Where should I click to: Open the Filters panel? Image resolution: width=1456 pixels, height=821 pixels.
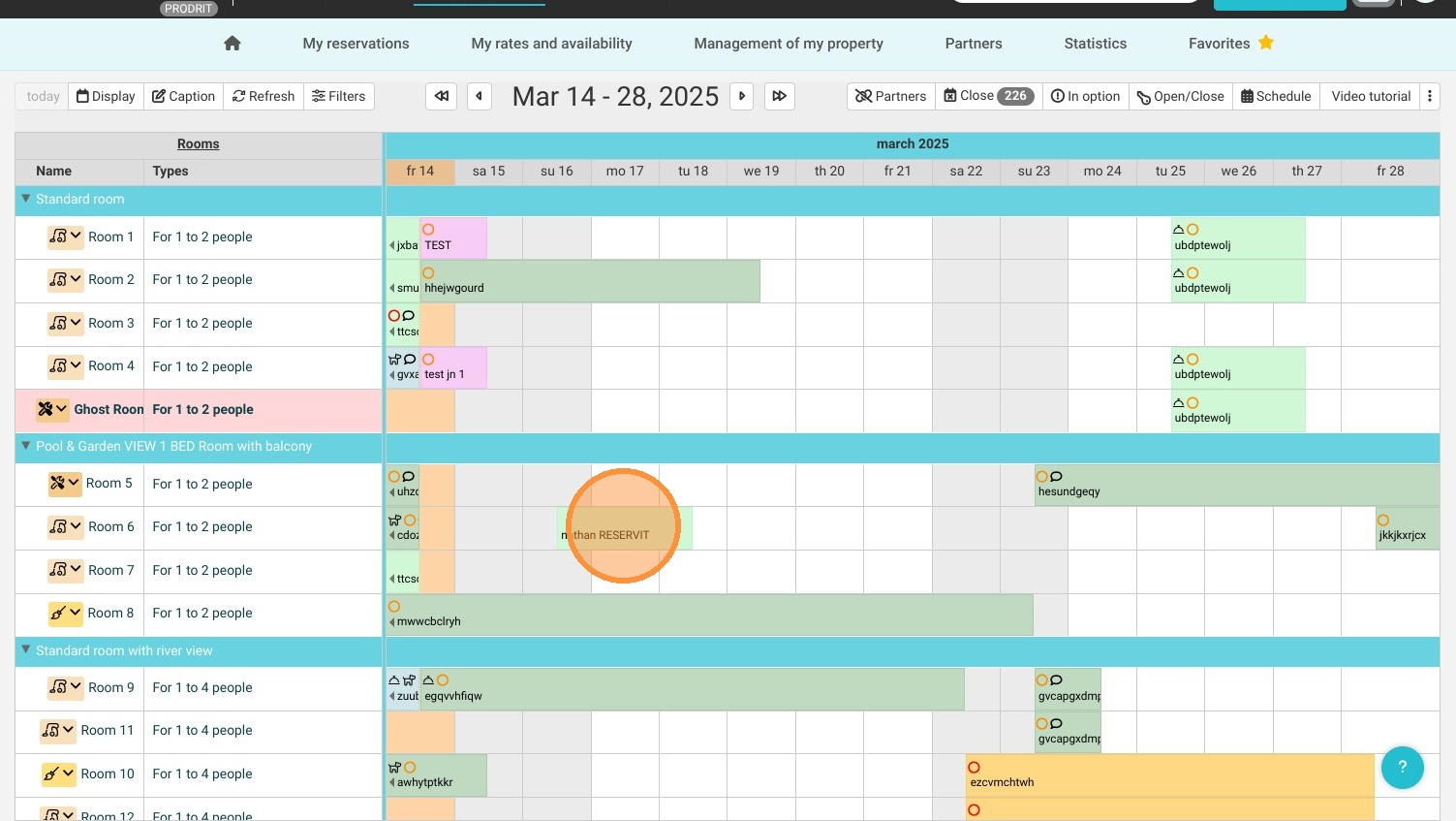339,96
